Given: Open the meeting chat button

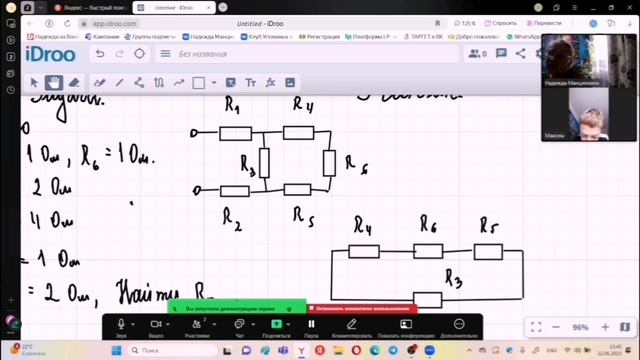Looking at the screenshot, I should coord(240,327).
